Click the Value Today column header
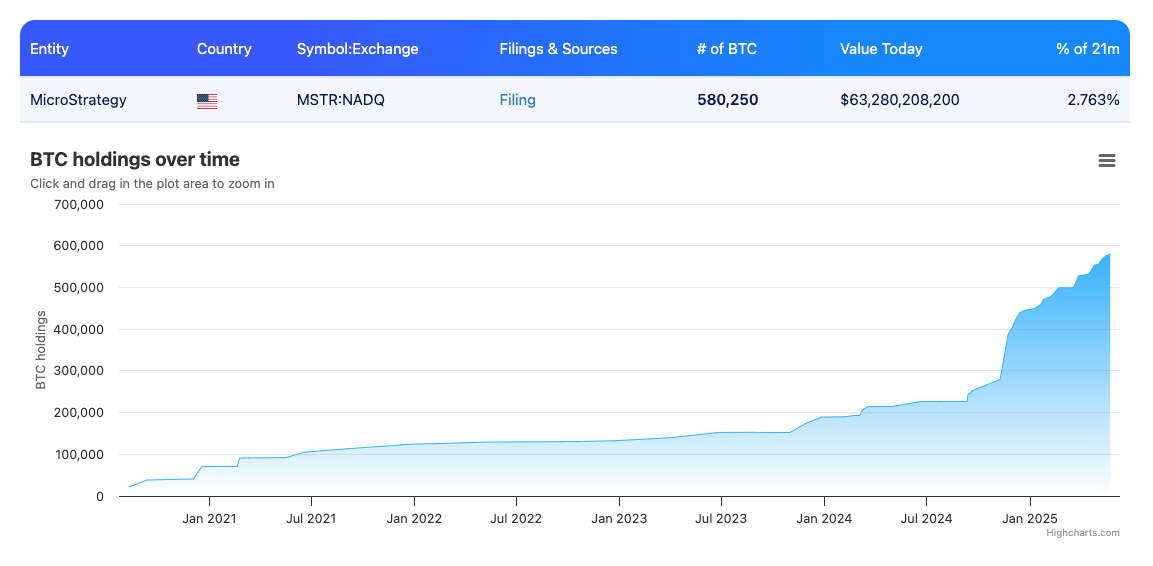Image resolution: width=1153 pixels, height=566 pixels. point(881,49)
